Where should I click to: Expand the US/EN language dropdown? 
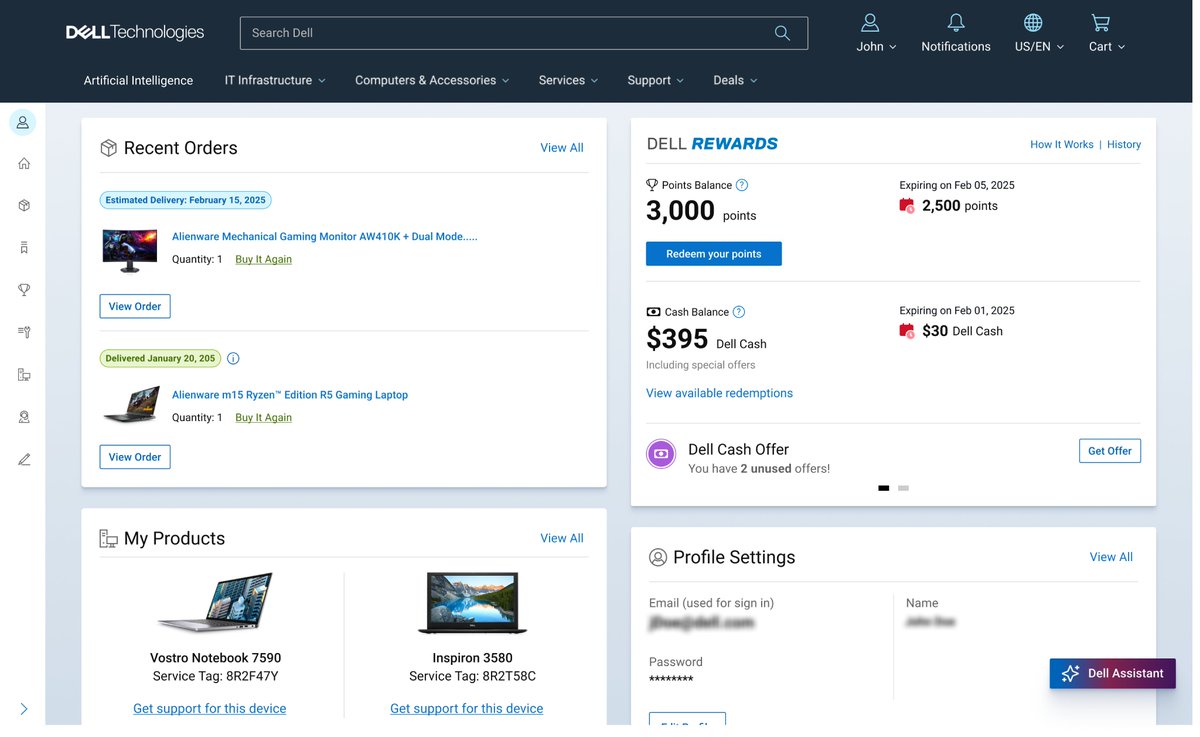coord(1060,47)
